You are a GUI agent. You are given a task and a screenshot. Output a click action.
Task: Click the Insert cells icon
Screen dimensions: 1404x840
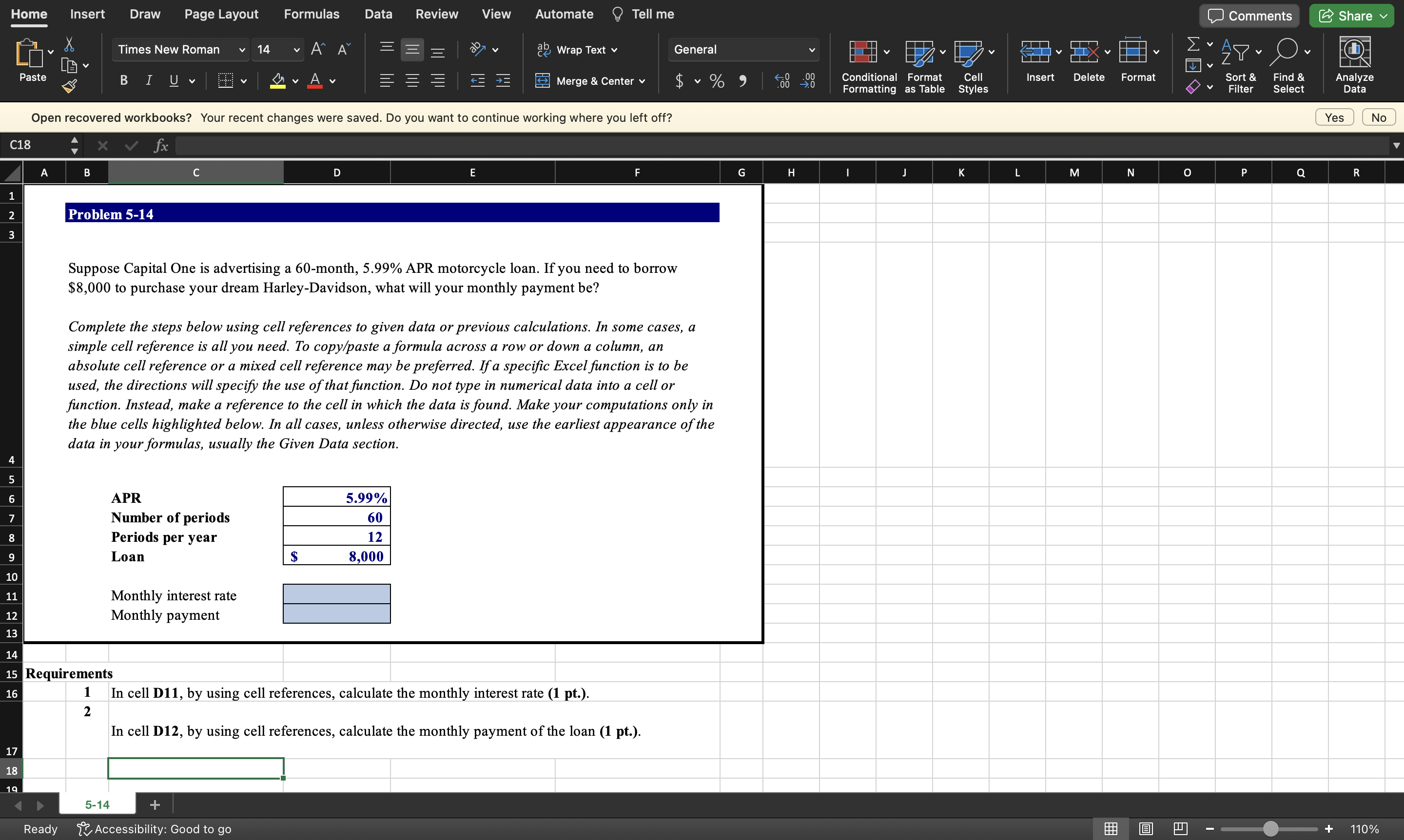click(1035, 52)
